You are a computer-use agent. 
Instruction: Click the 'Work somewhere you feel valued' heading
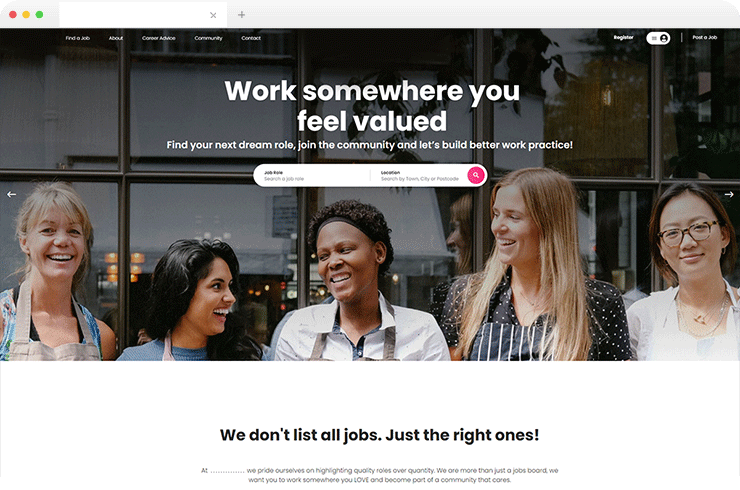click(372, 106)
